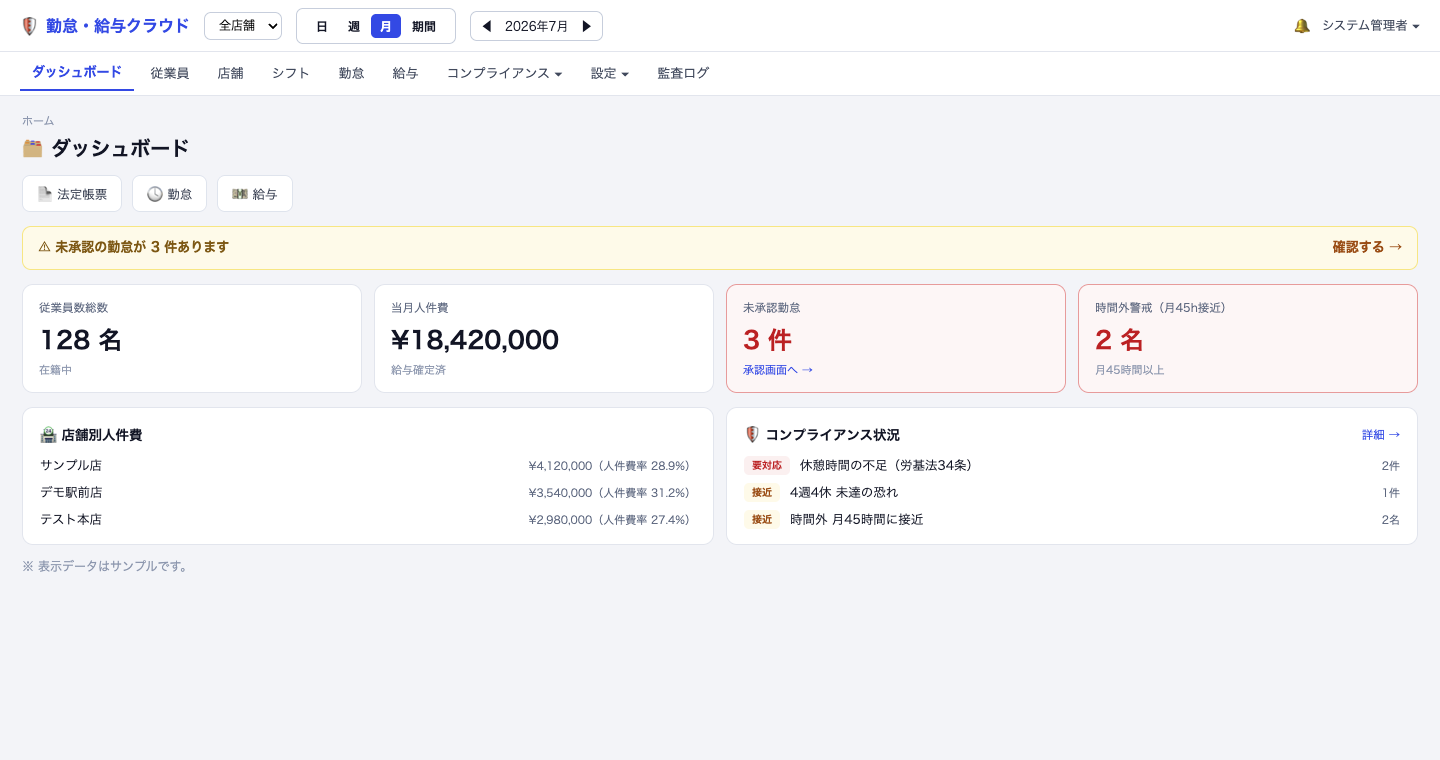Follow the 承認画面へ link
Image resolution: width=1440 pixels, height=760 pixels.
coord(778,370)
